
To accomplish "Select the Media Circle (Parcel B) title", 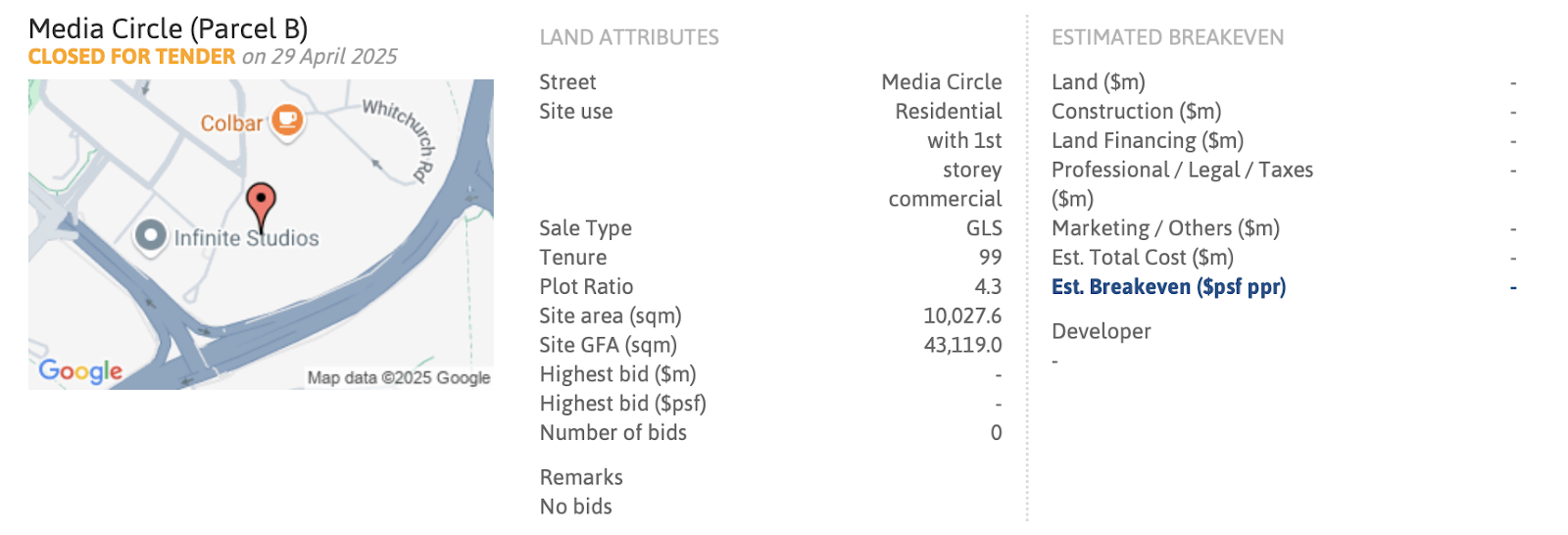I will point(169,29).
